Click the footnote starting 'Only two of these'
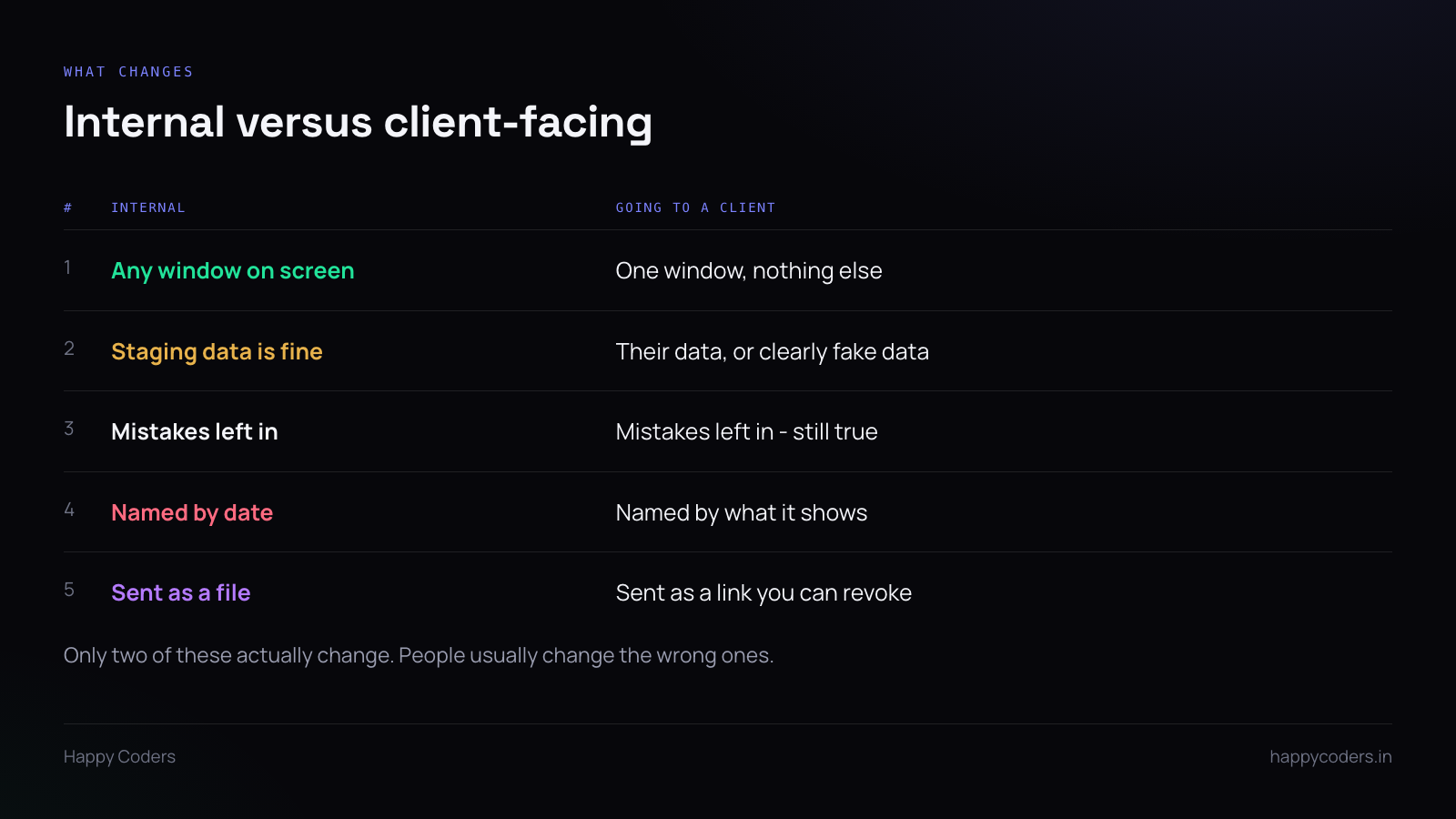The height and width of the screenshot is (819, 1456). click(x=419, y=656)
